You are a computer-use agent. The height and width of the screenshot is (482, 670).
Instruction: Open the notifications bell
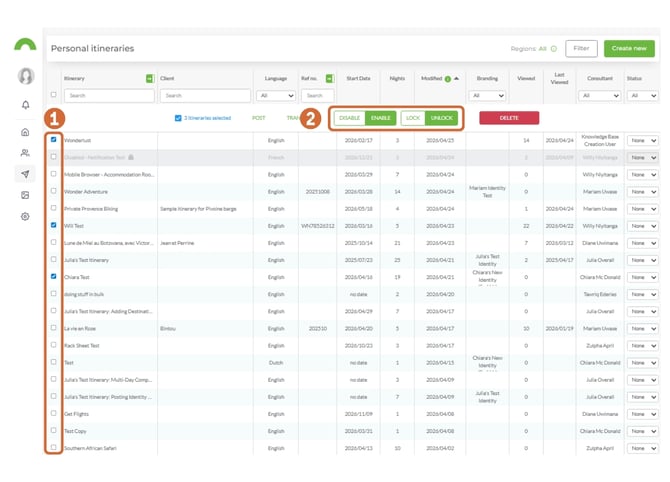pos(26,105)
